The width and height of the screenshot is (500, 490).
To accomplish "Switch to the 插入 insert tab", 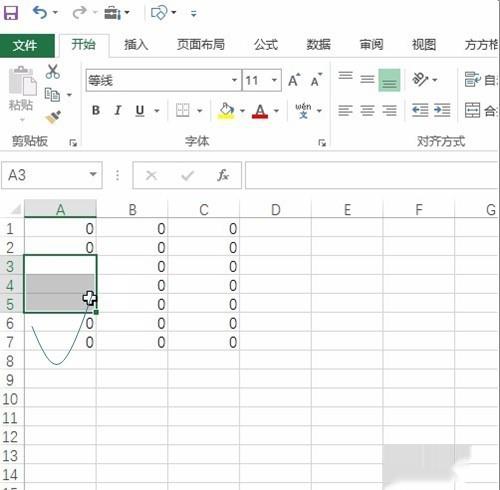I will click(x=136, y=44).
